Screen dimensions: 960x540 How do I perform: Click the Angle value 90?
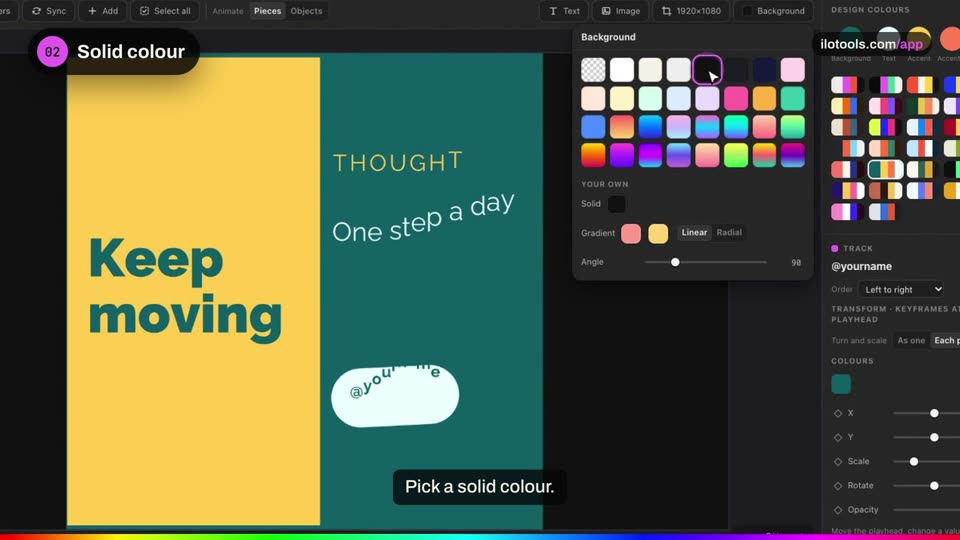click(x=796, y=263)
